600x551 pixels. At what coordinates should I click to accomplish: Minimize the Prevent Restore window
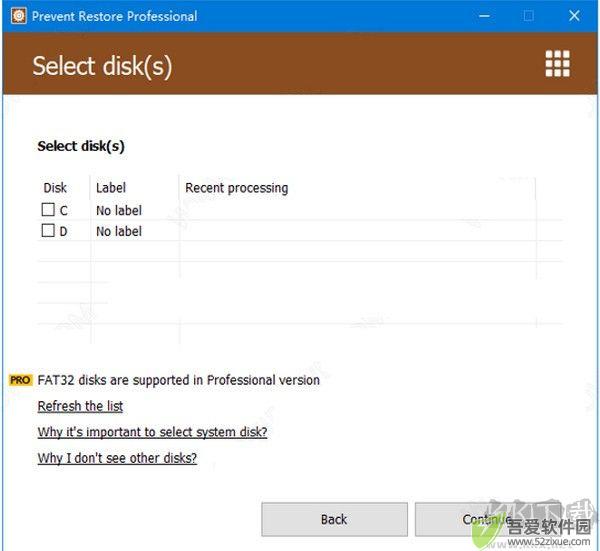[484, 16]
